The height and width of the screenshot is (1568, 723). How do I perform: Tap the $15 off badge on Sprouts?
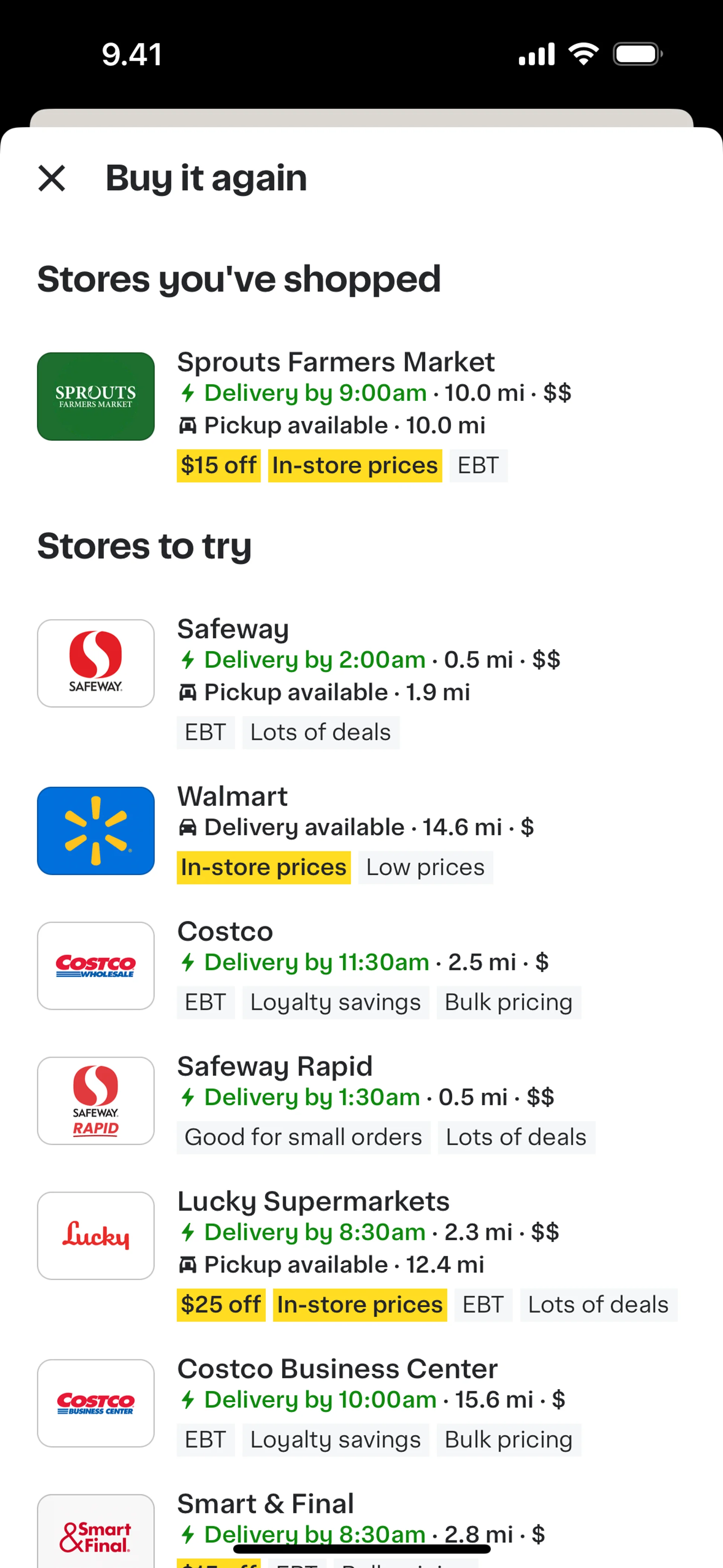click(x=218, y=466)
